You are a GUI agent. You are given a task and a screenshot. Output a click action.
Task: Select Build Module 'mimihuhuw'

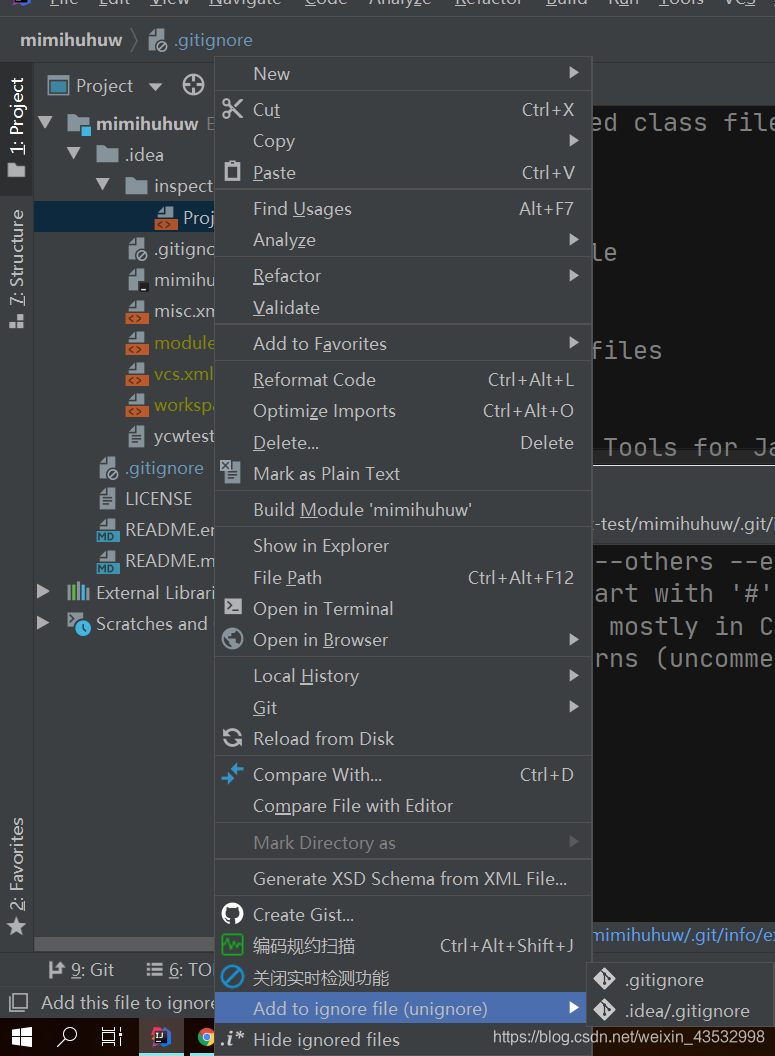403,509
